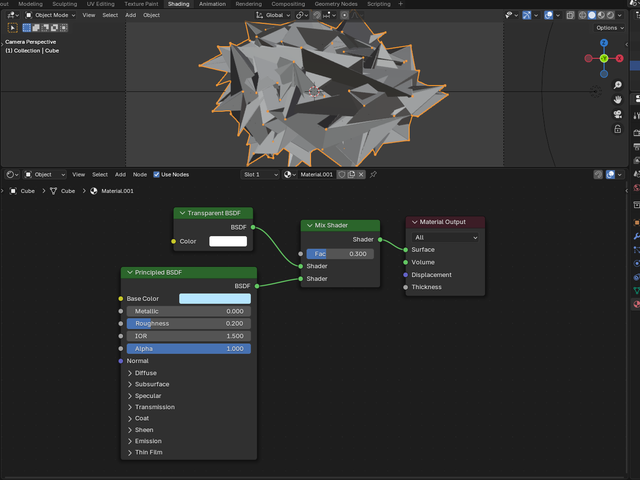Click the Z axis on navigation gizmo
Image resolution: width=640 pixels, height=480 pixels.
[604, 43]
